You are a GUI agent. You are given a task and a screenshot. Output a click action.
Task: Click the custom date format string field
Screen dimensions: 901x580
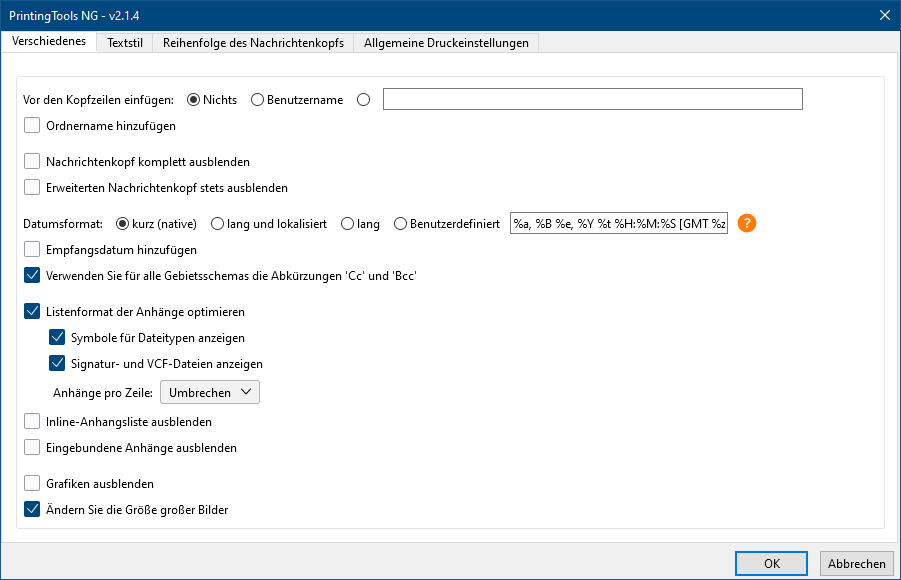click(x=619, y=224)
